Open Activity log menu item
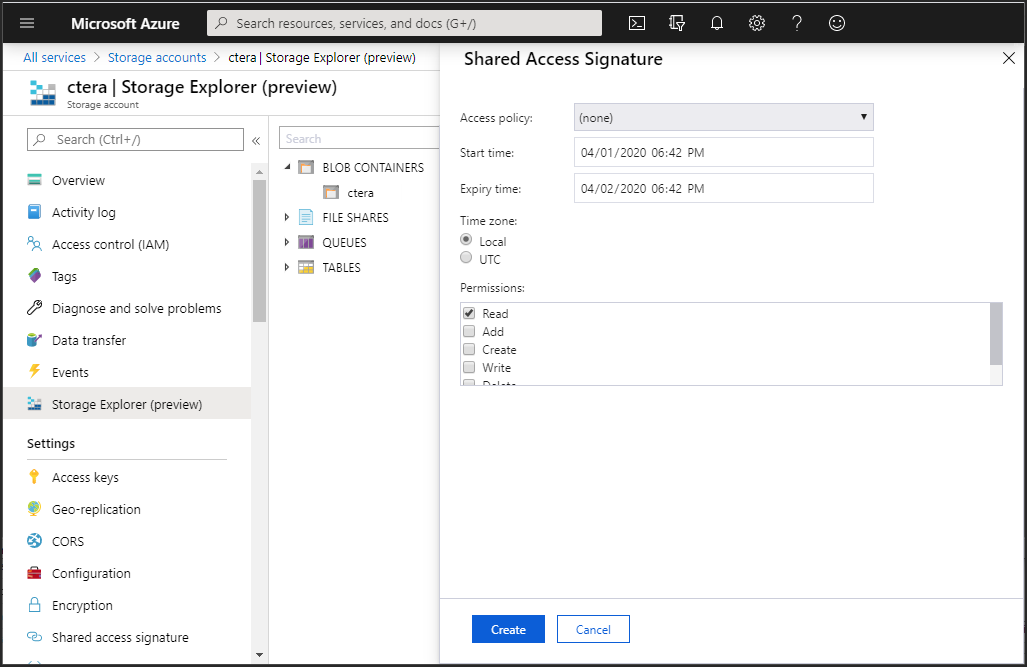 point(84,212)
